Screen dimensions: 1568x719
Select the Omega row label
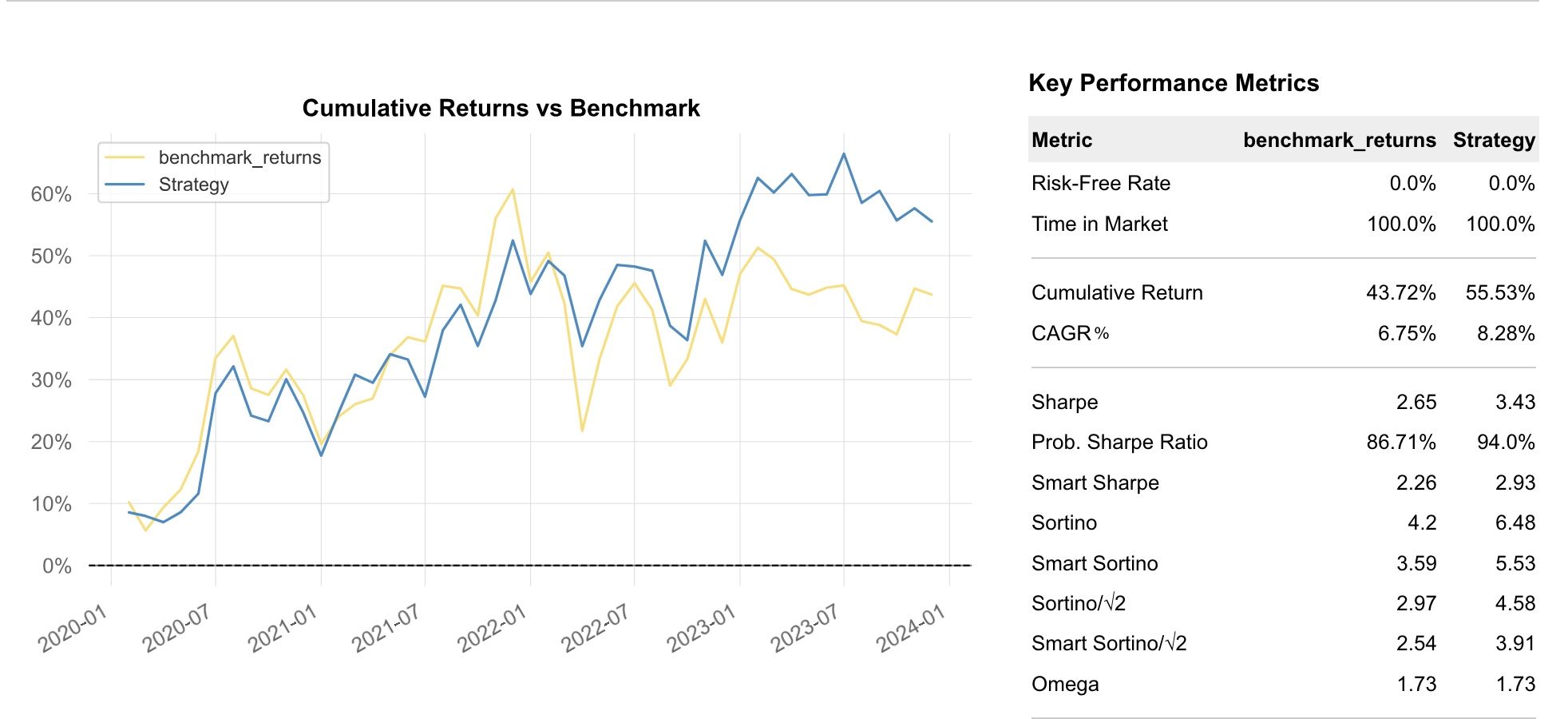[x=1065, y=684]
